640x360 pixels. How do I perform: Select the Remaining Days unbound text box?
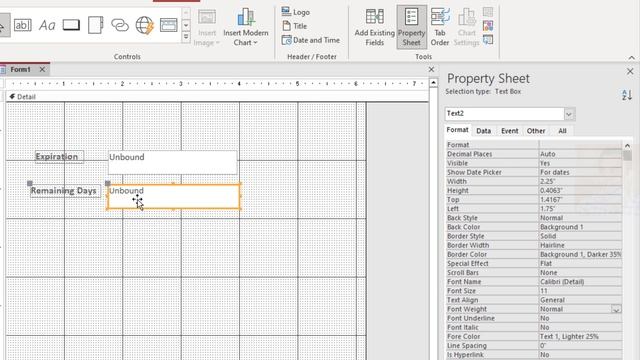pyautogui.click(x=173, y=196)
